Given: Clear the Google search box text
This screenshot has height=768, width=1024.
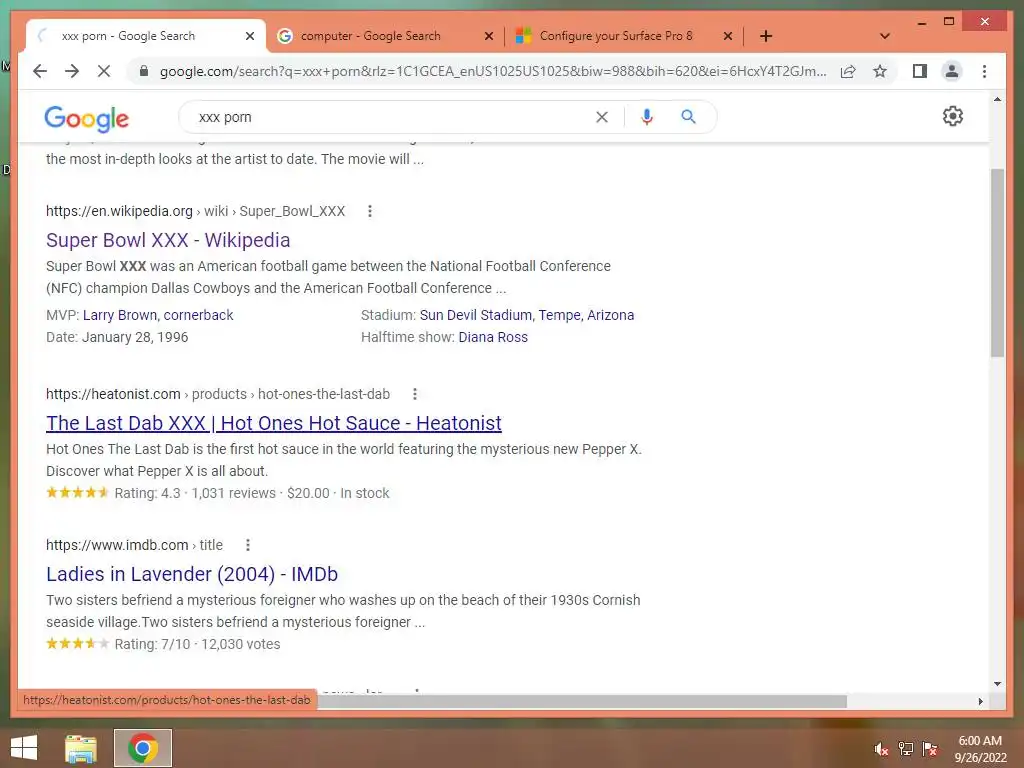Looking at the screenshot, I should 601,118.
